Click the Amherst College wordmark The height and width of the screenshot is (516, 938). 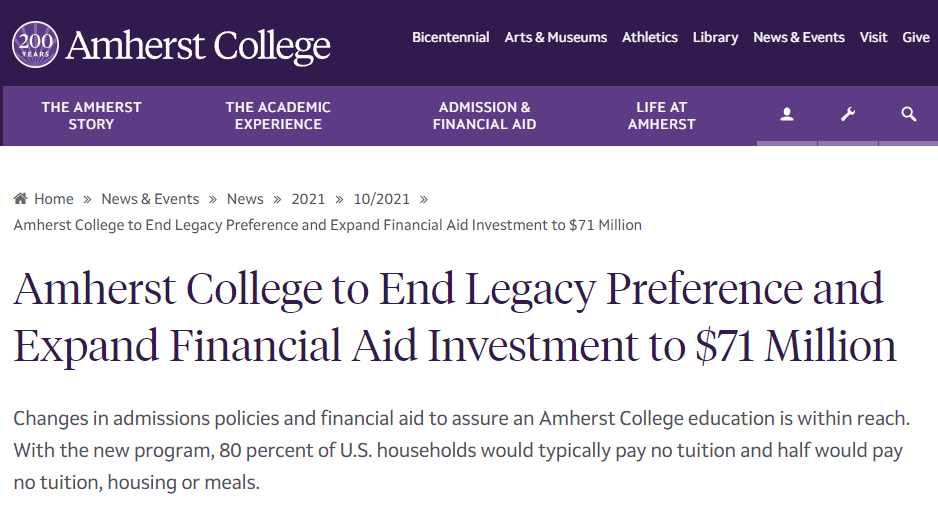coord(198,46)
